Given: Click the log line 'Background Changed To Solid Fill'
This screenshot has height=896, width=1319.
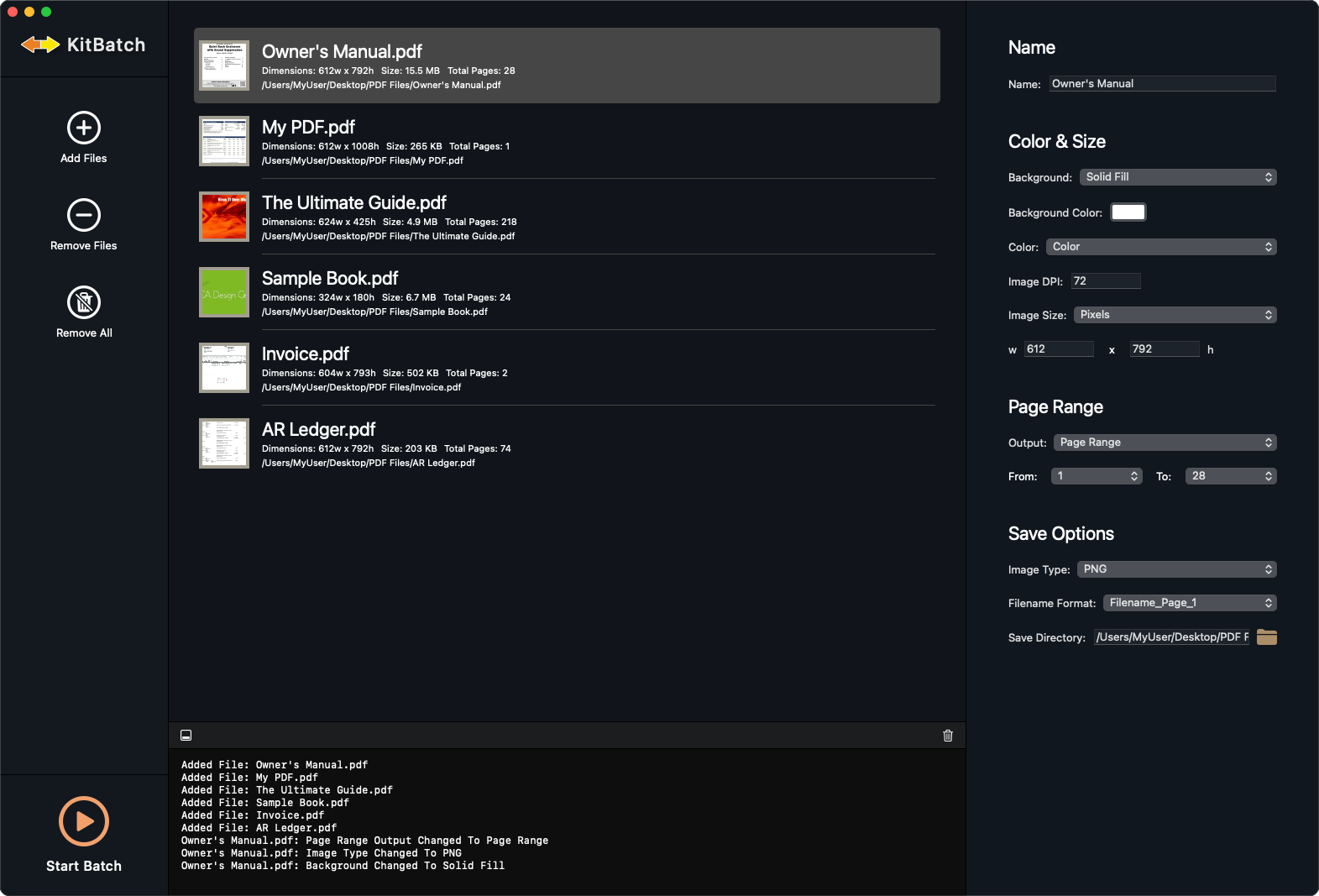Looking at the screenshot, I should 343,866.
